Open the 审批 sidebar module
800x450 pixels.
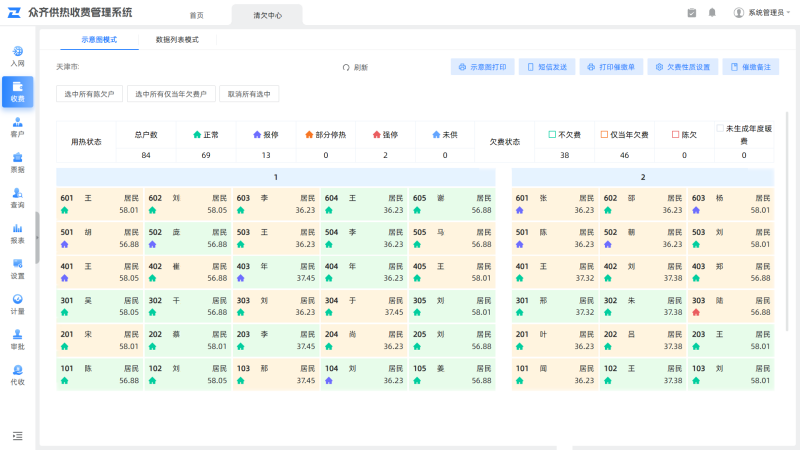(x=17, y=340)
